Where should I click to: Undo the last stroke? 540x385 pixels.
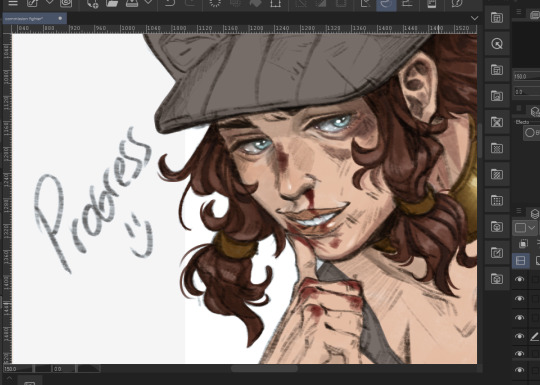click(170, 3)
